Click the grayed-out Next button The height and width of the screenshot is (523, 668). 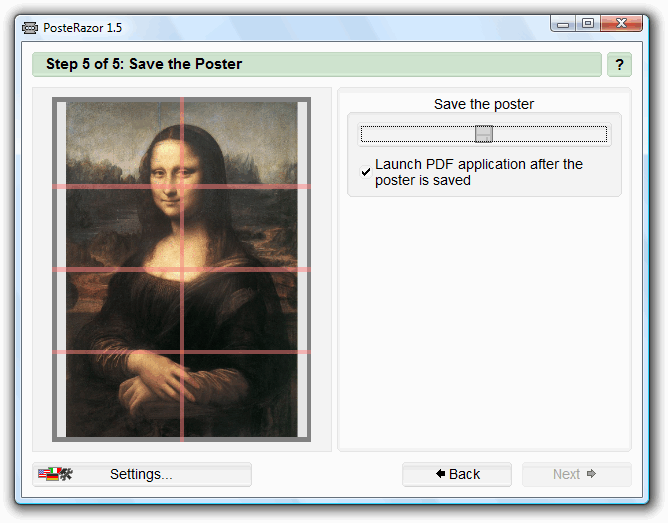click(x=576, y=474)
